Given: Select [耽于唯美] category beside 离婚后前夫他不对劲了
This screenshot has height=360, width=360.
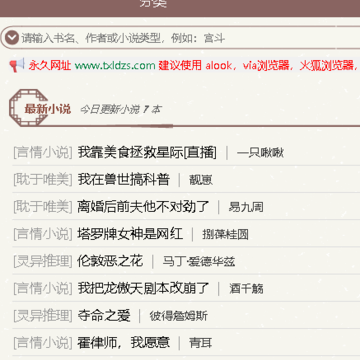Looking at the screenshot, I should [x=43, y=207].
